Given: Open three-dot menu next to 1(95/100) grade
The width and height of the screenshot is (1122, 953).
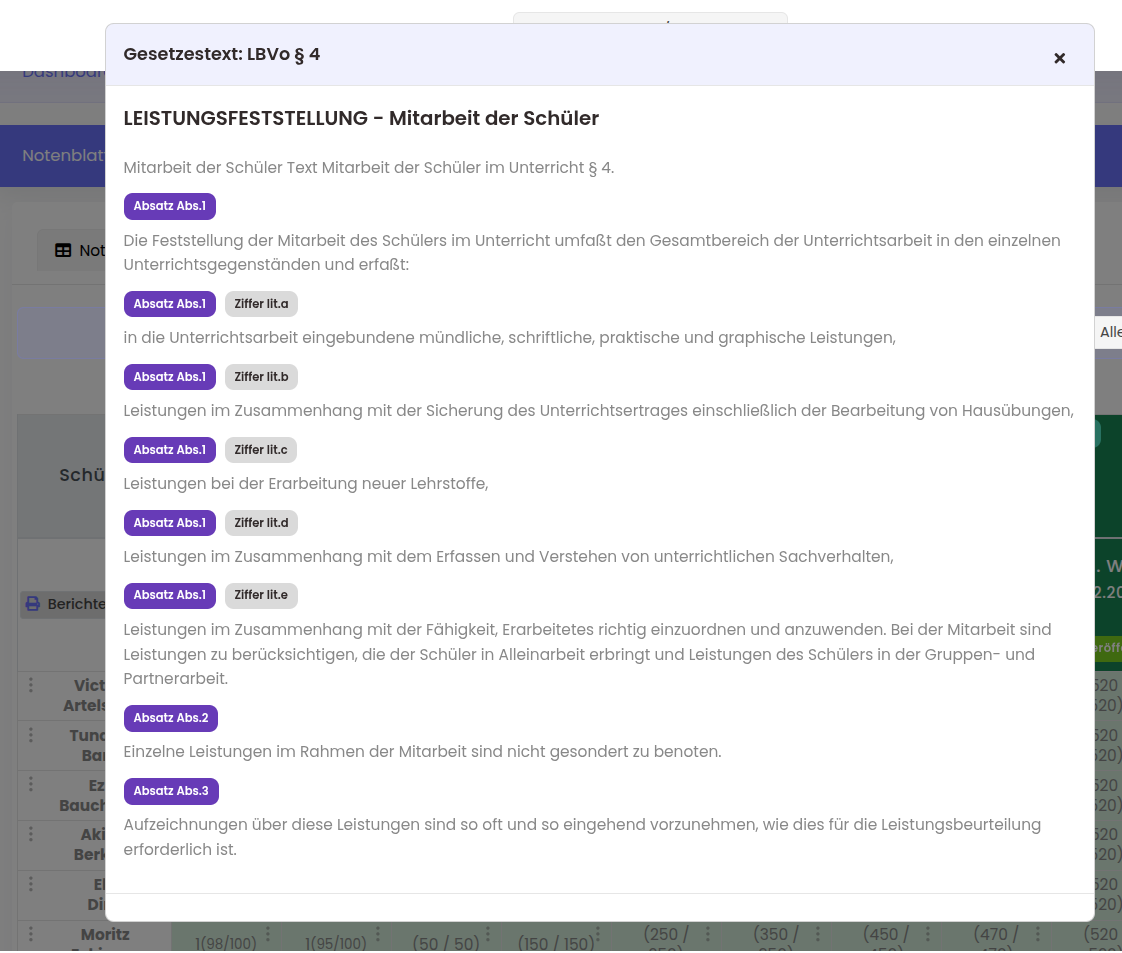Looking at the screenshot, I should point(378,934).
